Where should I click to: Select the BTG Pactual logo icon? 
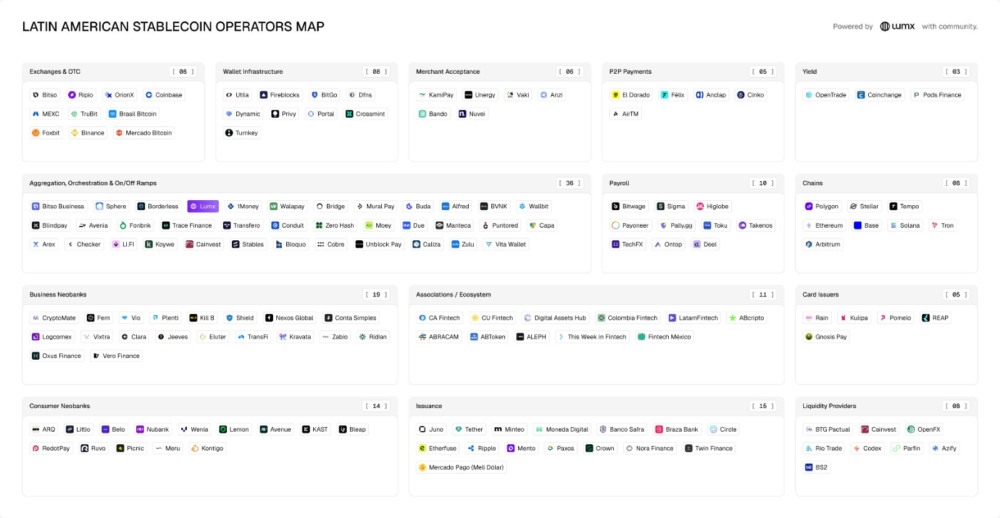[x=809, y=430]
